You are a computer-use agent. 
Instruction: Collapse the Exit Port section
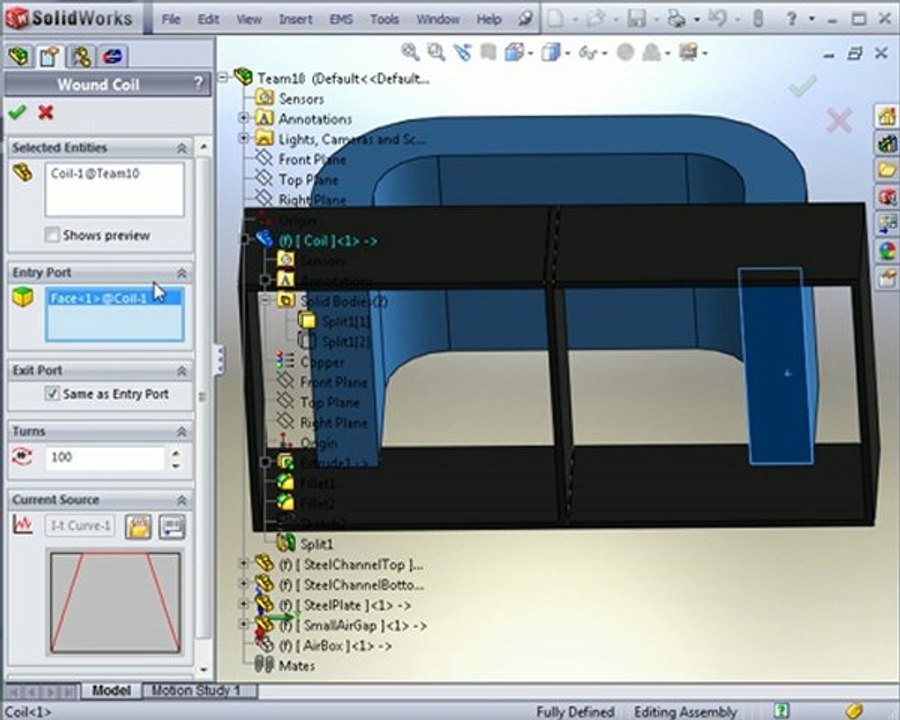182,371
